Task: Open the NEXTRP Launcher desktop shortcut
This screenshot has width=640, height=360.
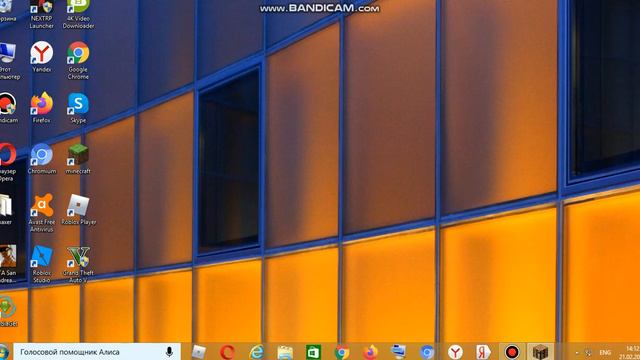Action: [41, 14]
